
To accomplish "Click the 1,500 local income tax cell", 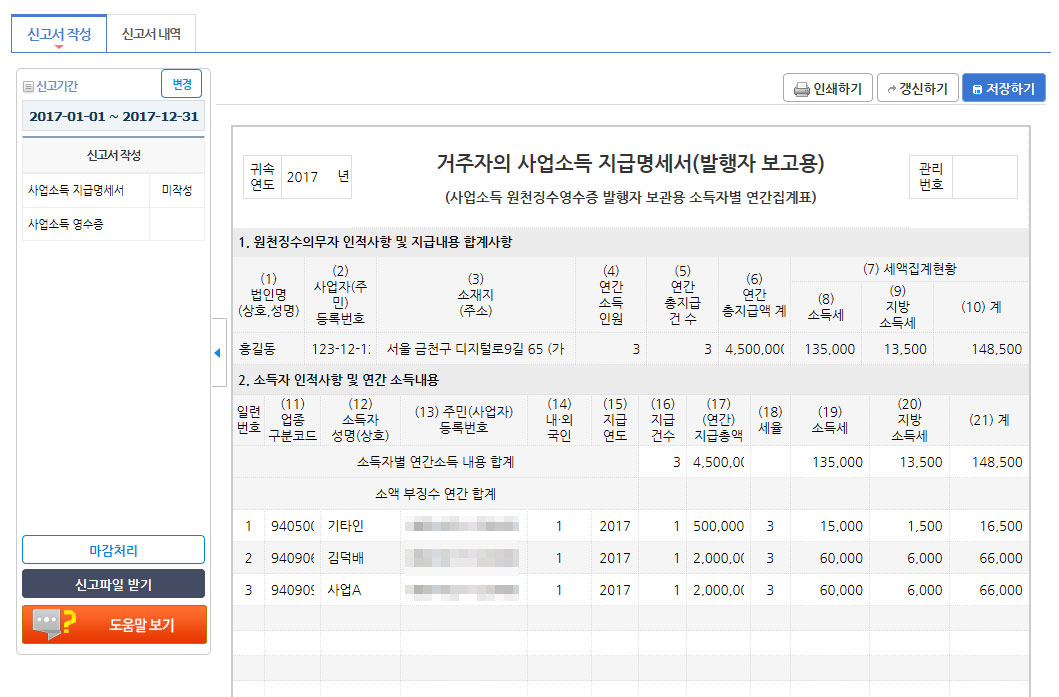I will click(909, 526).
